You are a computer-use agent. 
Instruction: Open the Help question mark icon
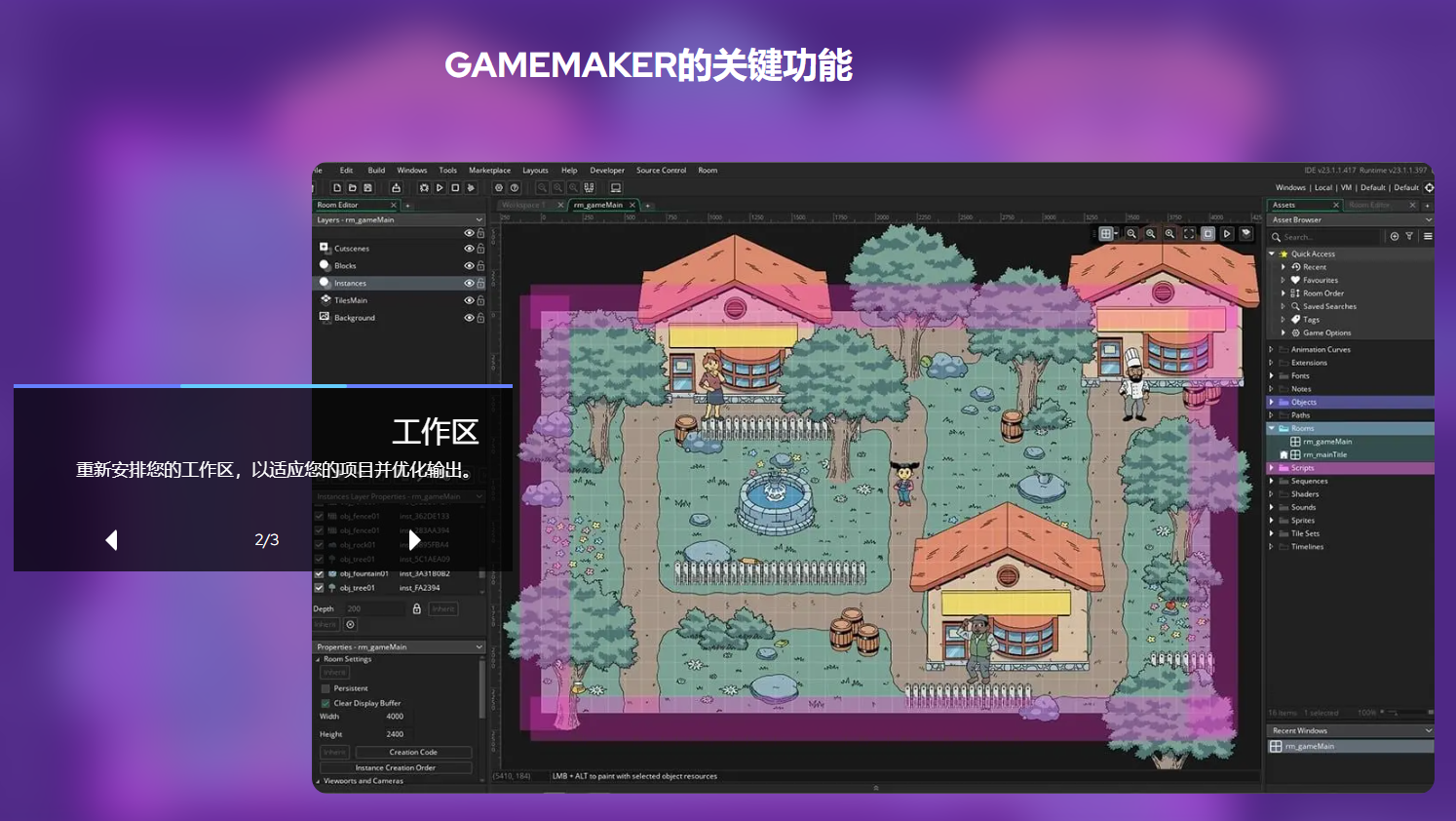(x=515, y=188)
